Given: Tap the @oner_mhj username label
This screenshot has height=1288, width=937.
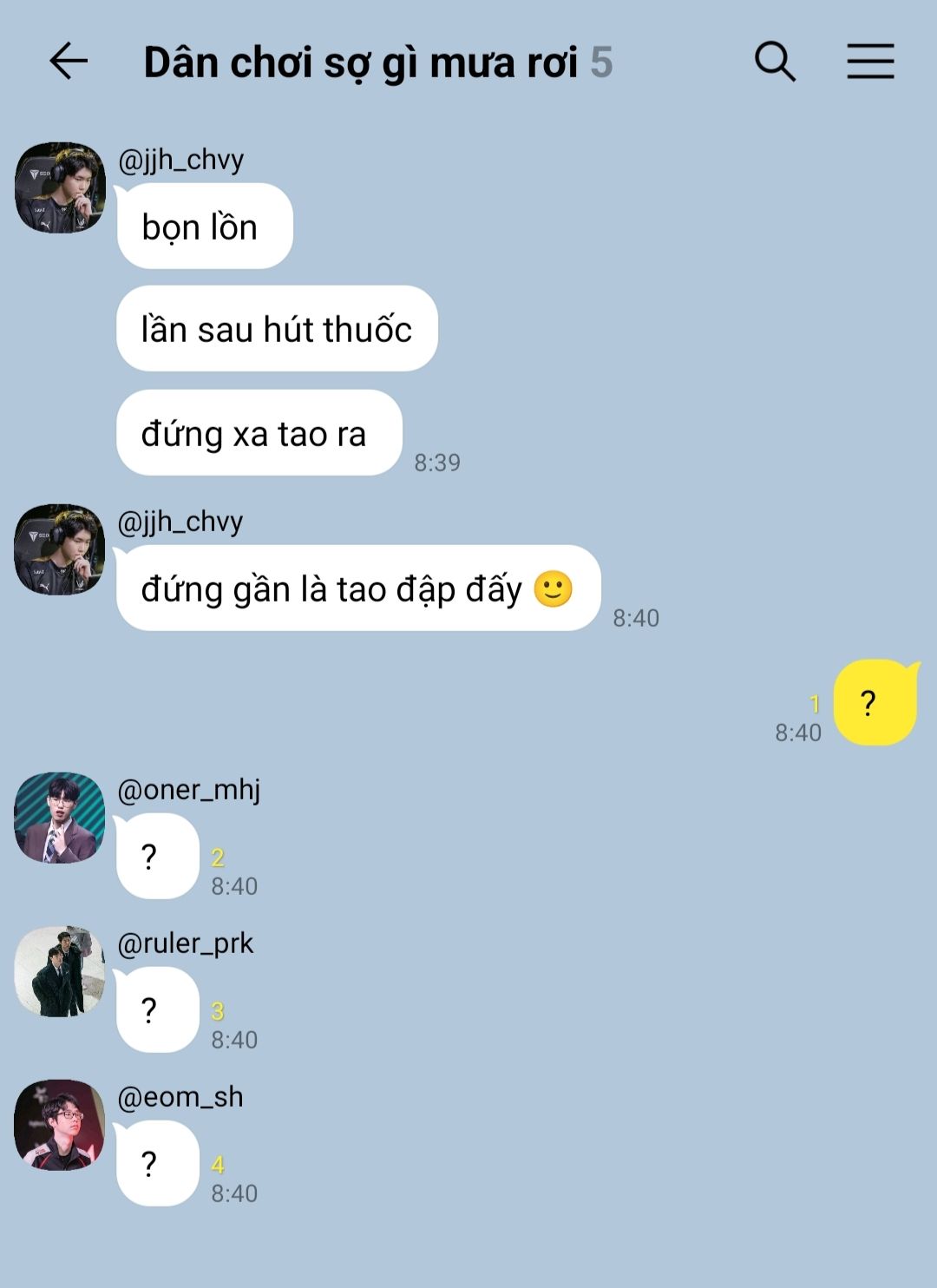Looking at the screenshot, I should point(188,790).
